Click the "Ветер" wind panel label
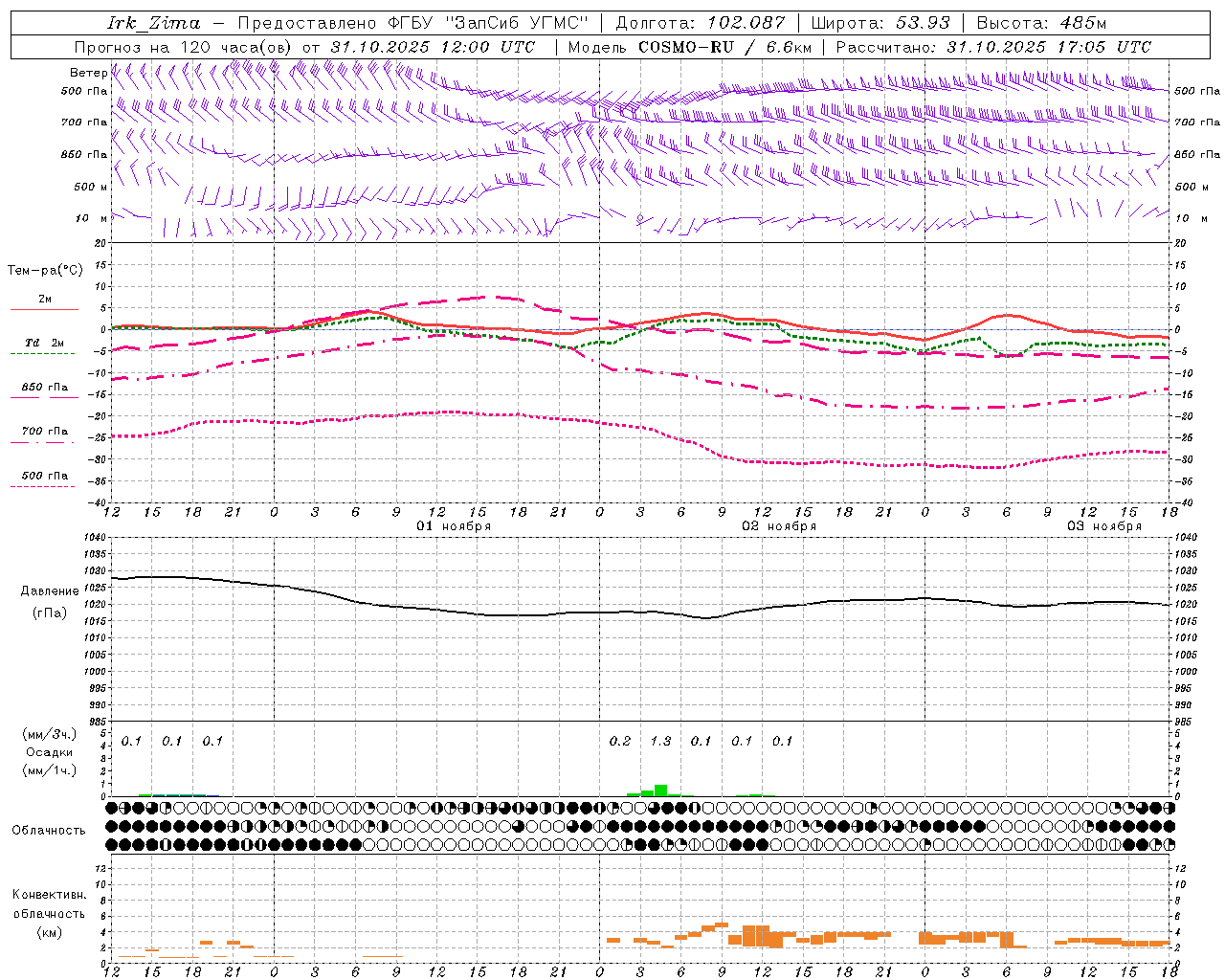The height and width of the screenshot is (980, 1225). click(88, 73)
